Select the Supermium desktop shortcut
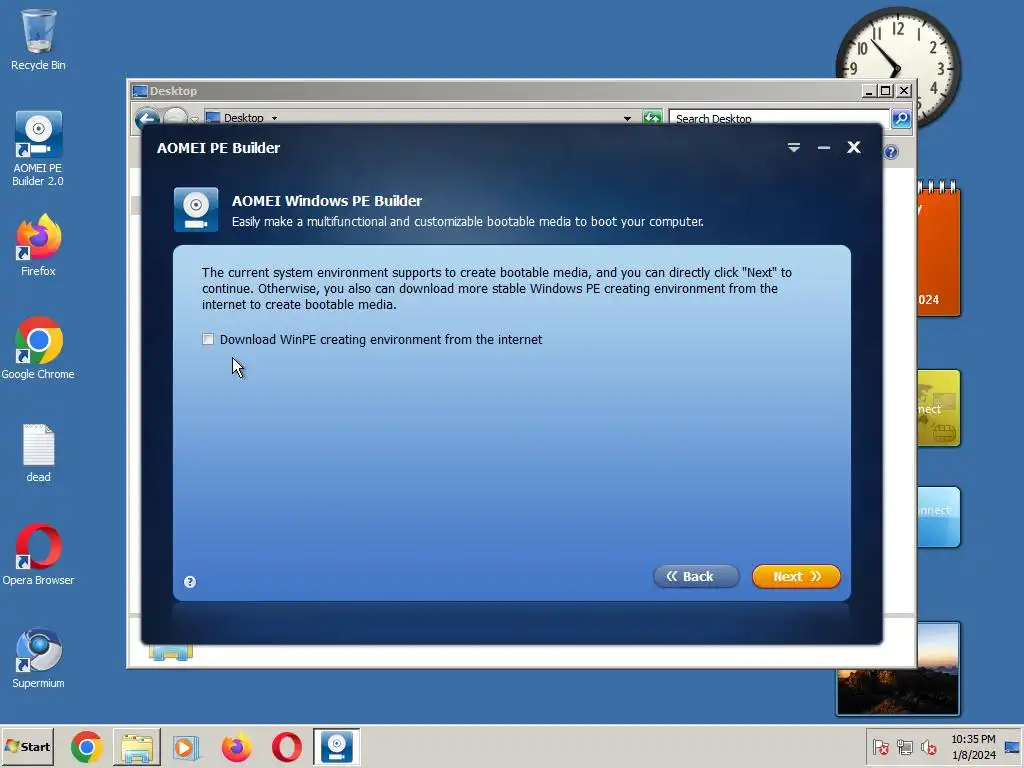The width and height of the screenshot is (1024, 768). coord(38,658)
